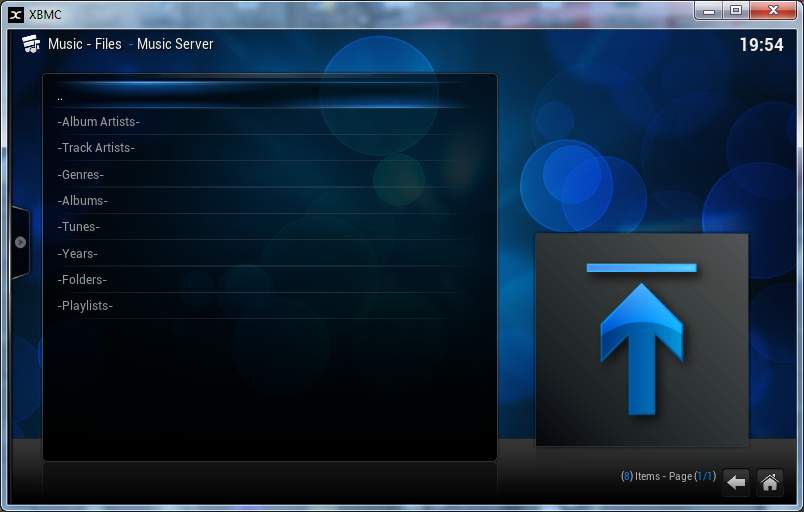Maximize the XBMC window

pos(736,10)
